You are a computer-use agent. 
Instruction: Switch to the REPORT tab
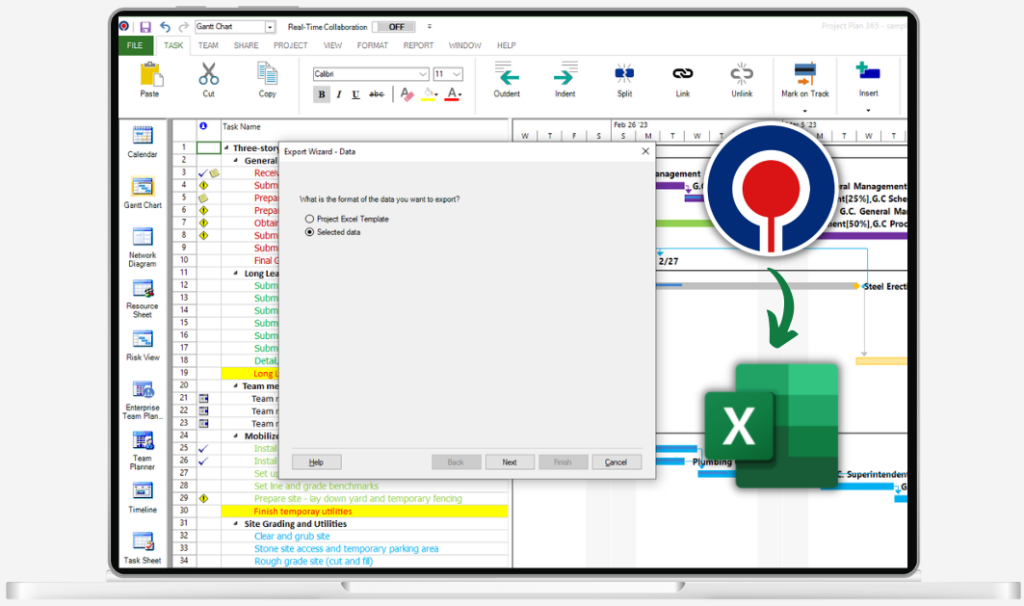(418, 45)
